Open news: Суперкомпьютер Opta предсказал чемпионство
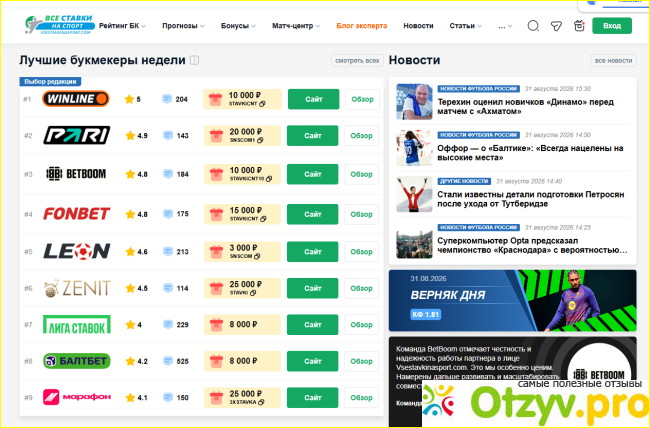Image resolution: width=650 pixels, height=428 pixels. click(x=532, y=246)
